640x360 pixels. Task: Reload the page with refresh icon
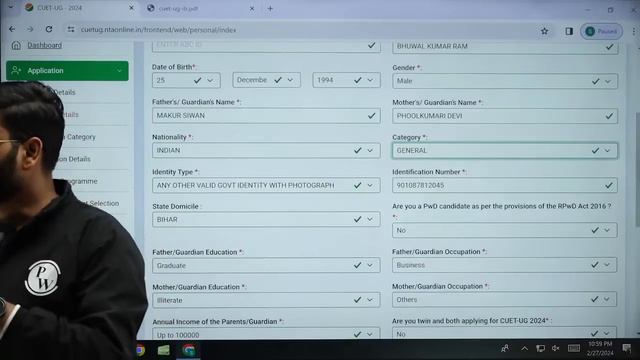pyautogui.click(x=49, y=29)
